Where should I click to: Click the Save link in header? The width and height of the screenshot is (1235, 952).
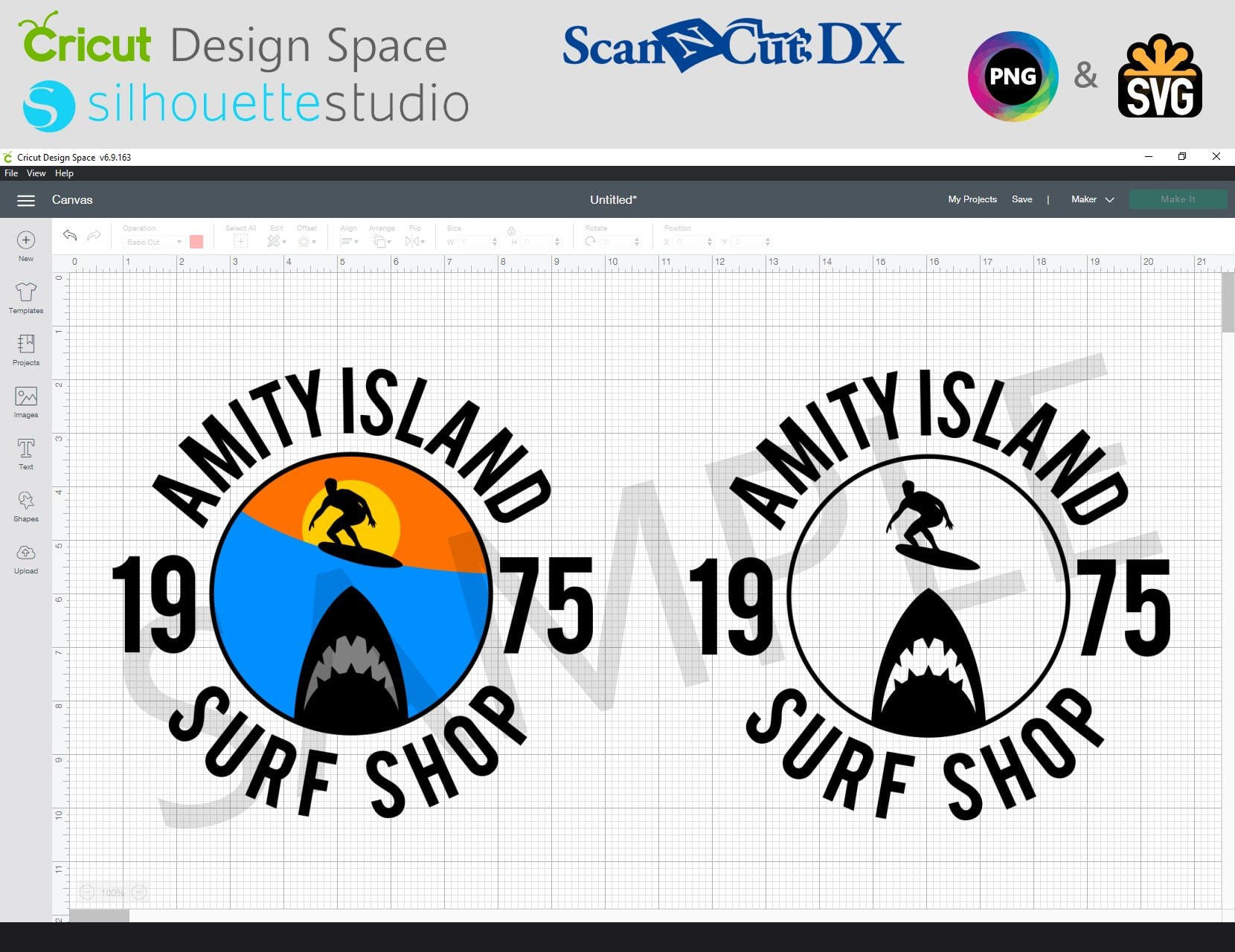tap(1022, 199)
